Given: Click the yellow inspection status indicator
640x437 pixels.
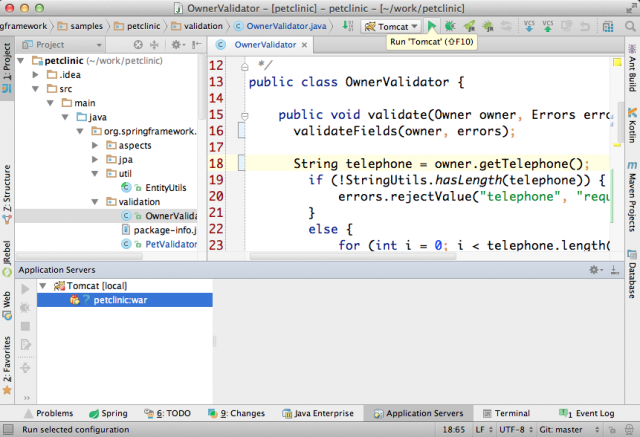Looking at the screenshot, I should point(617,62).
